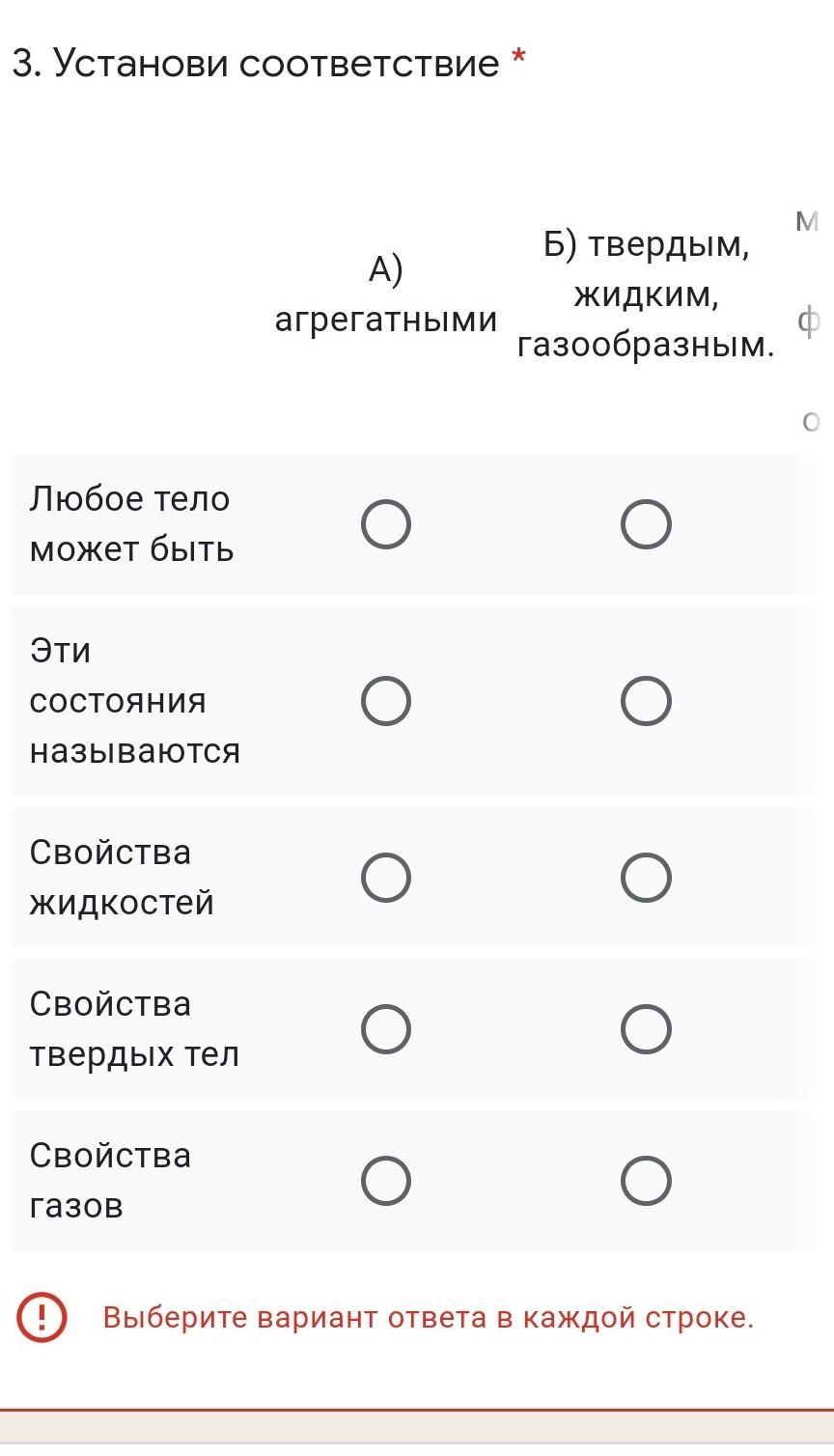Image resolution: width=834 pixels, height=1456 pixels.
Task: Choose option Б for 'Эти состояния называются'
Action: click(x=646, y=701)
